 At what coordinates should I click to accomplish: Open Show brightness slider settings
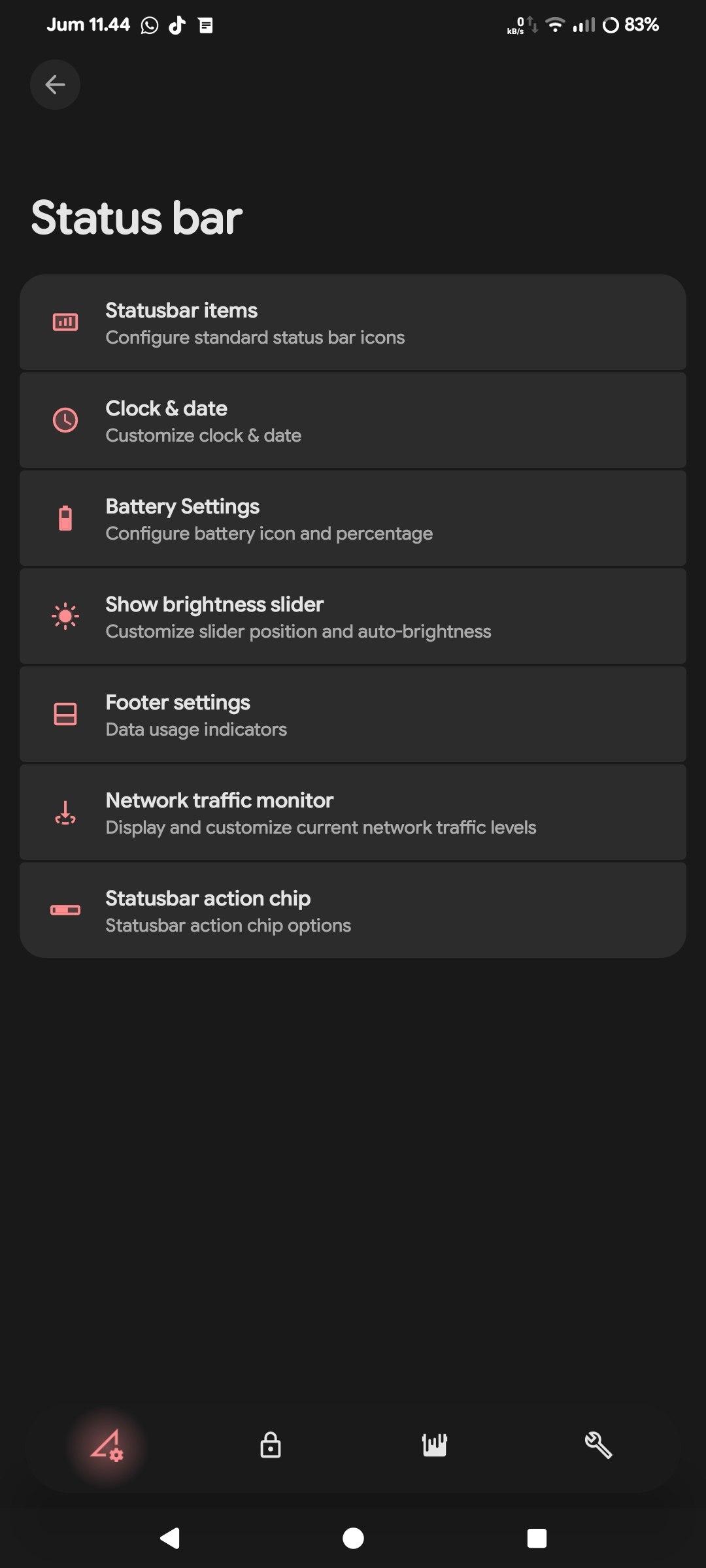coord(353,617)
